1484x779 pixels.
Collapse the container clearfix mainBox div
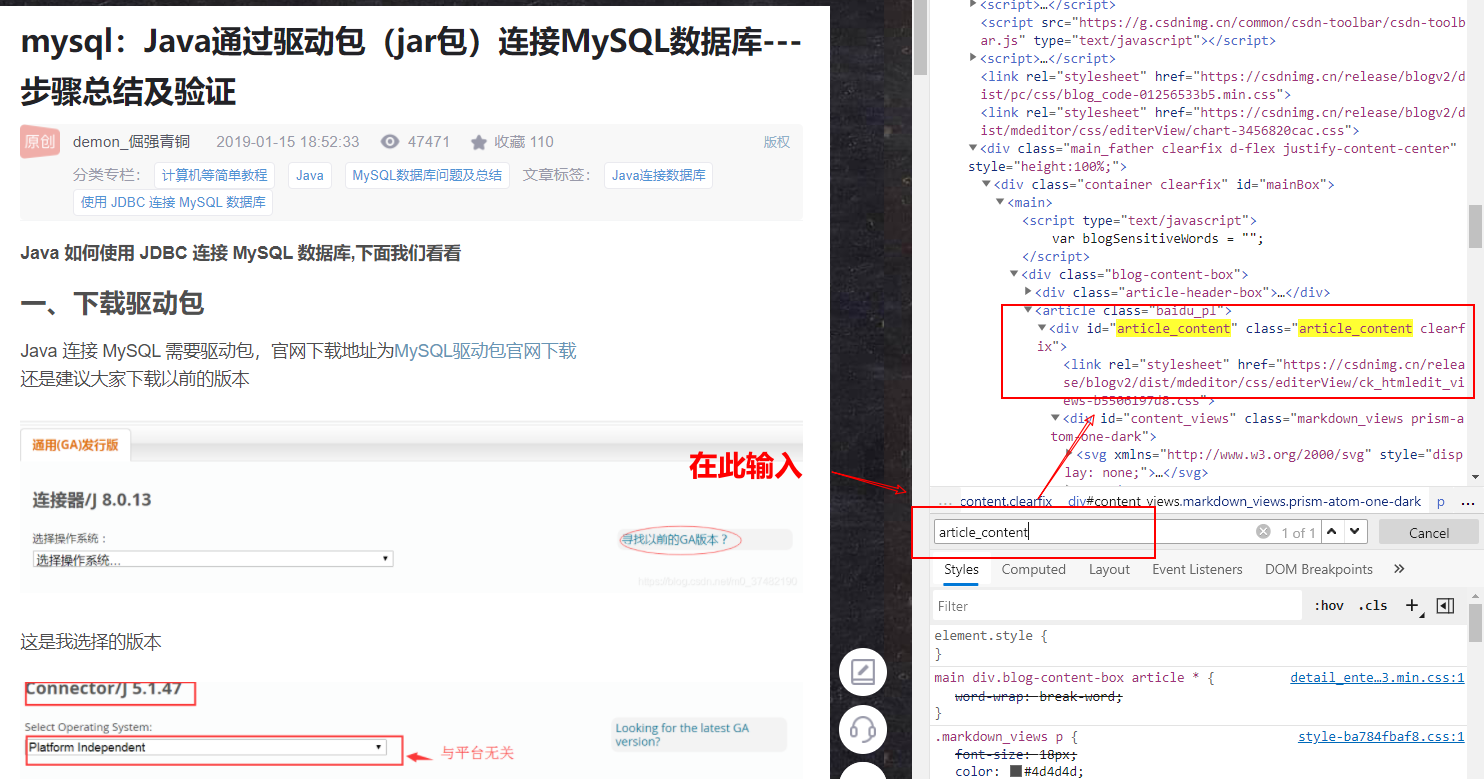(x=987, y=184)
